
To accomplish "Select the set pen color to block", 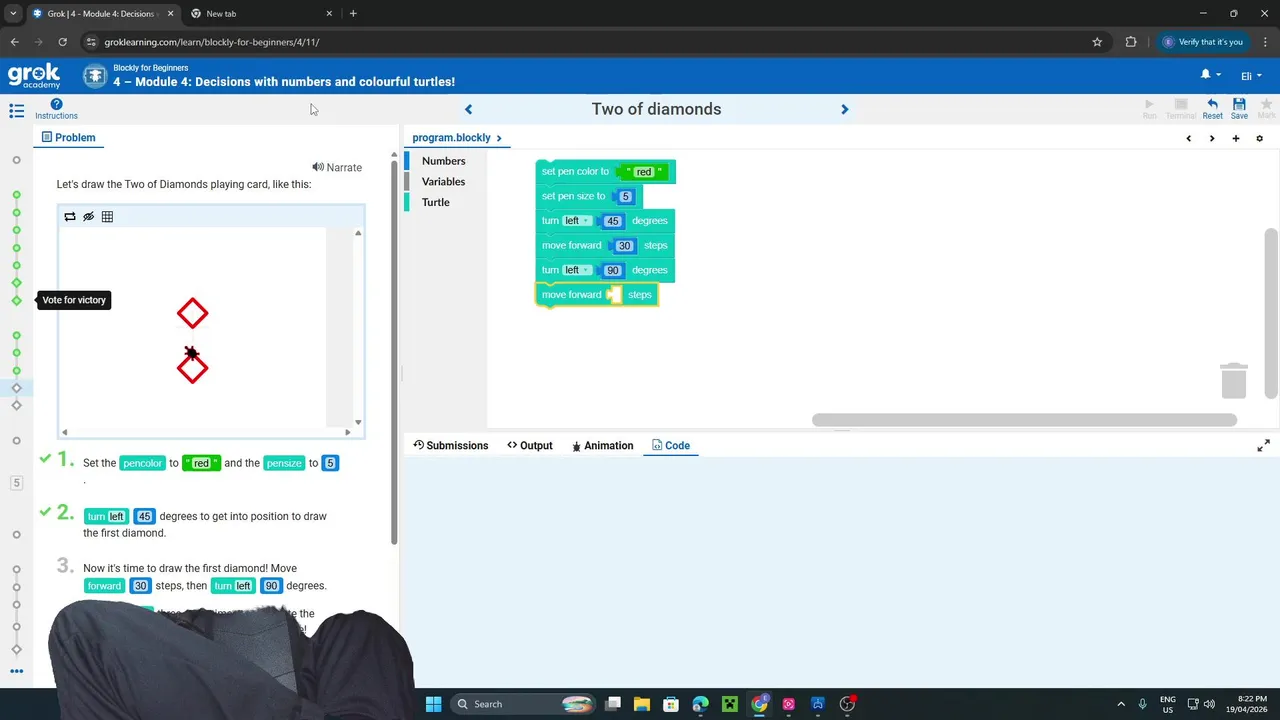I will [574, 172].
